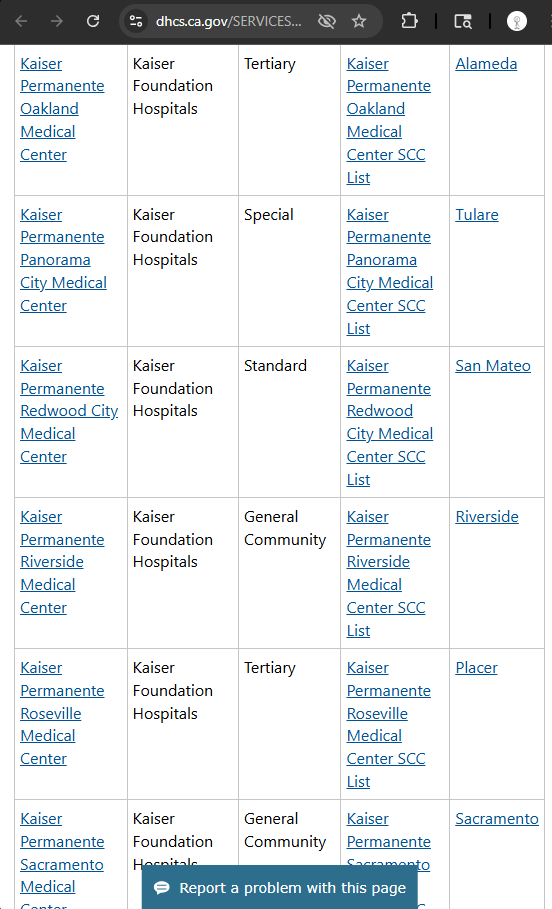The height and width of the screenshot is (909, 552).
Task: Open Kaiser Permanente Oakland Medical Center link
Action: pyautogui.click(x=62, y=109)
